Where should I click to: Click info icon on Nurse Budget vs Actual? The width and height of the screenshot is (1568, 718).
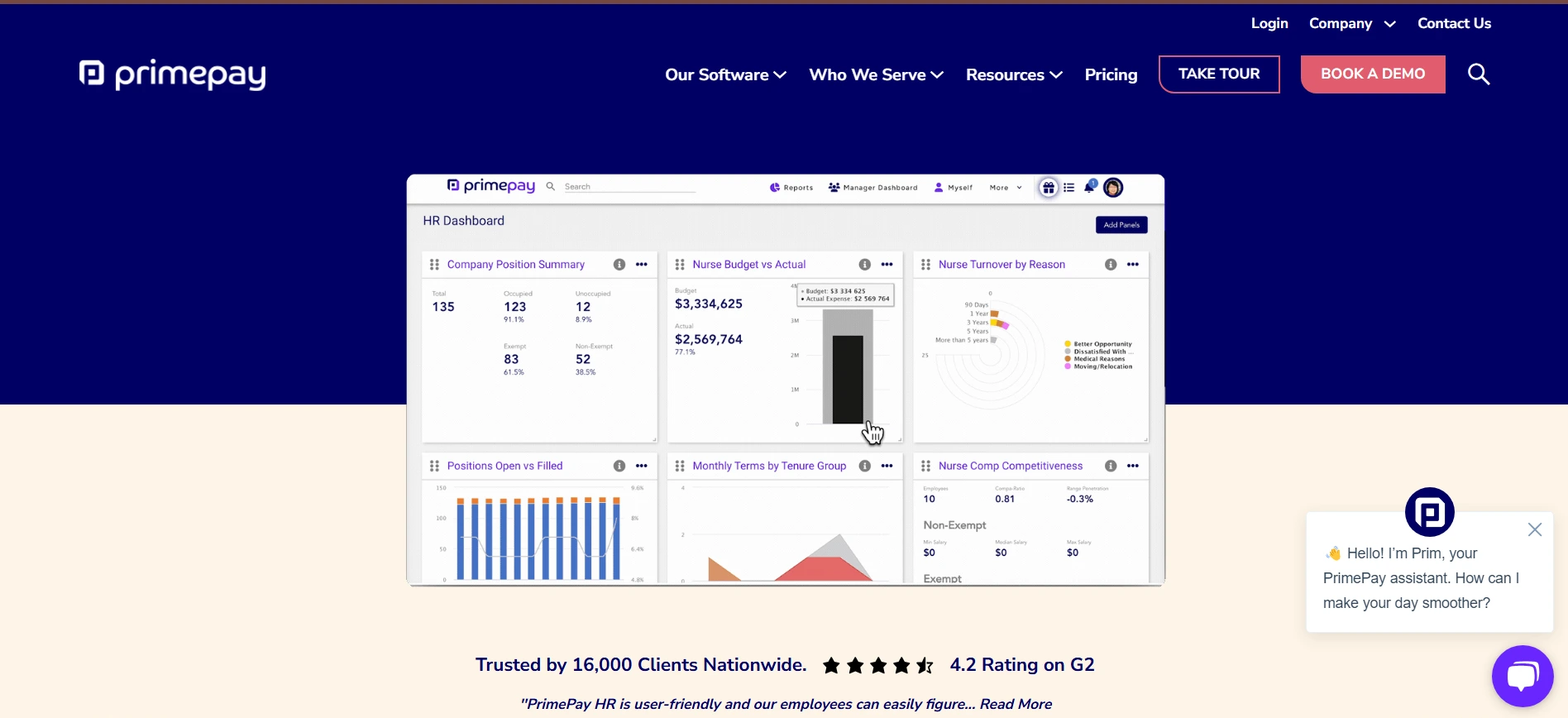(x=865, y=265)
